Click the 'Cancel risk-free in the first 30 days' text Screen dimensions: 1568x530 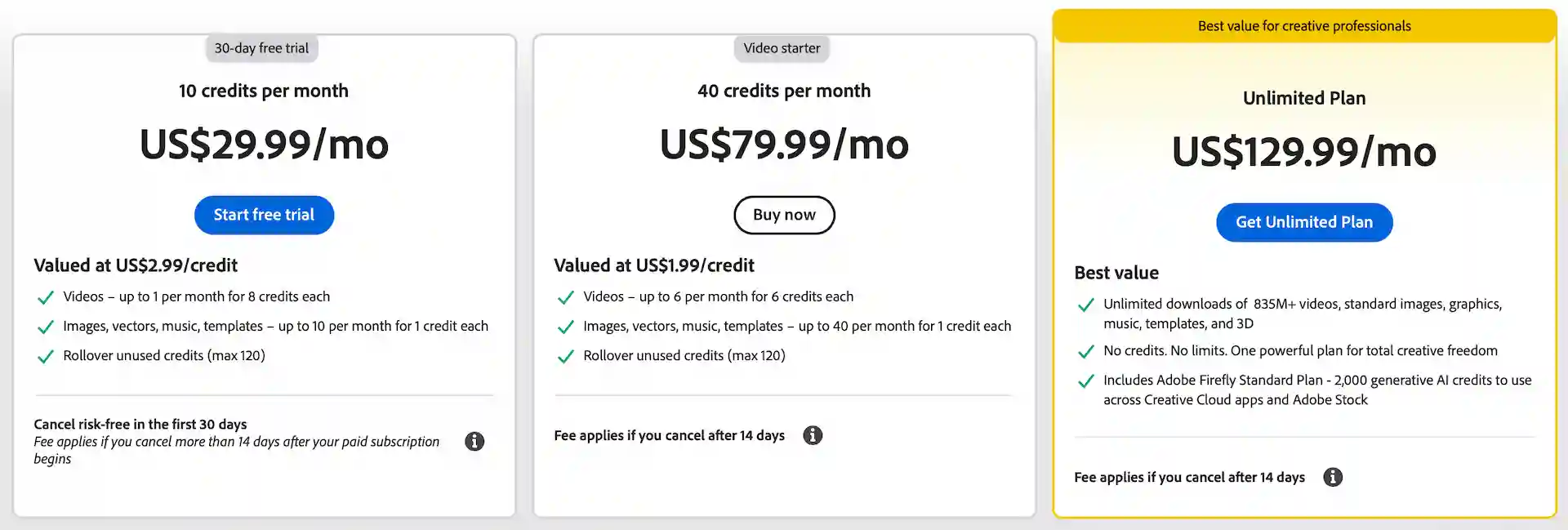140,424
